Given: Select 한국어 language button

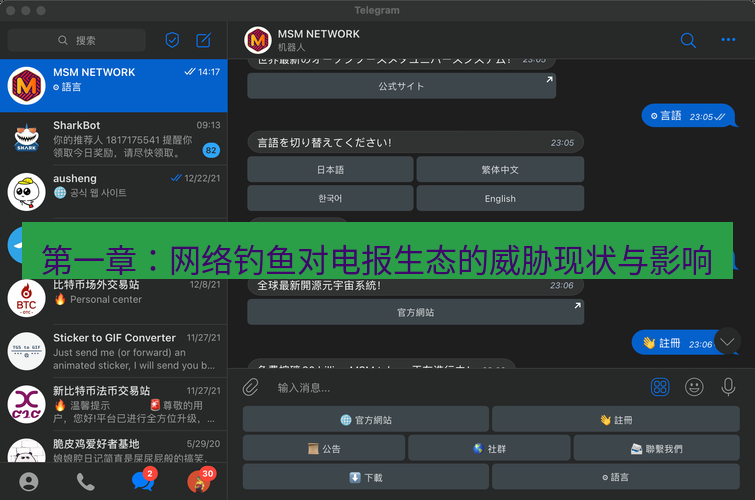Looking at the screenshot, I should pos(330,198).
